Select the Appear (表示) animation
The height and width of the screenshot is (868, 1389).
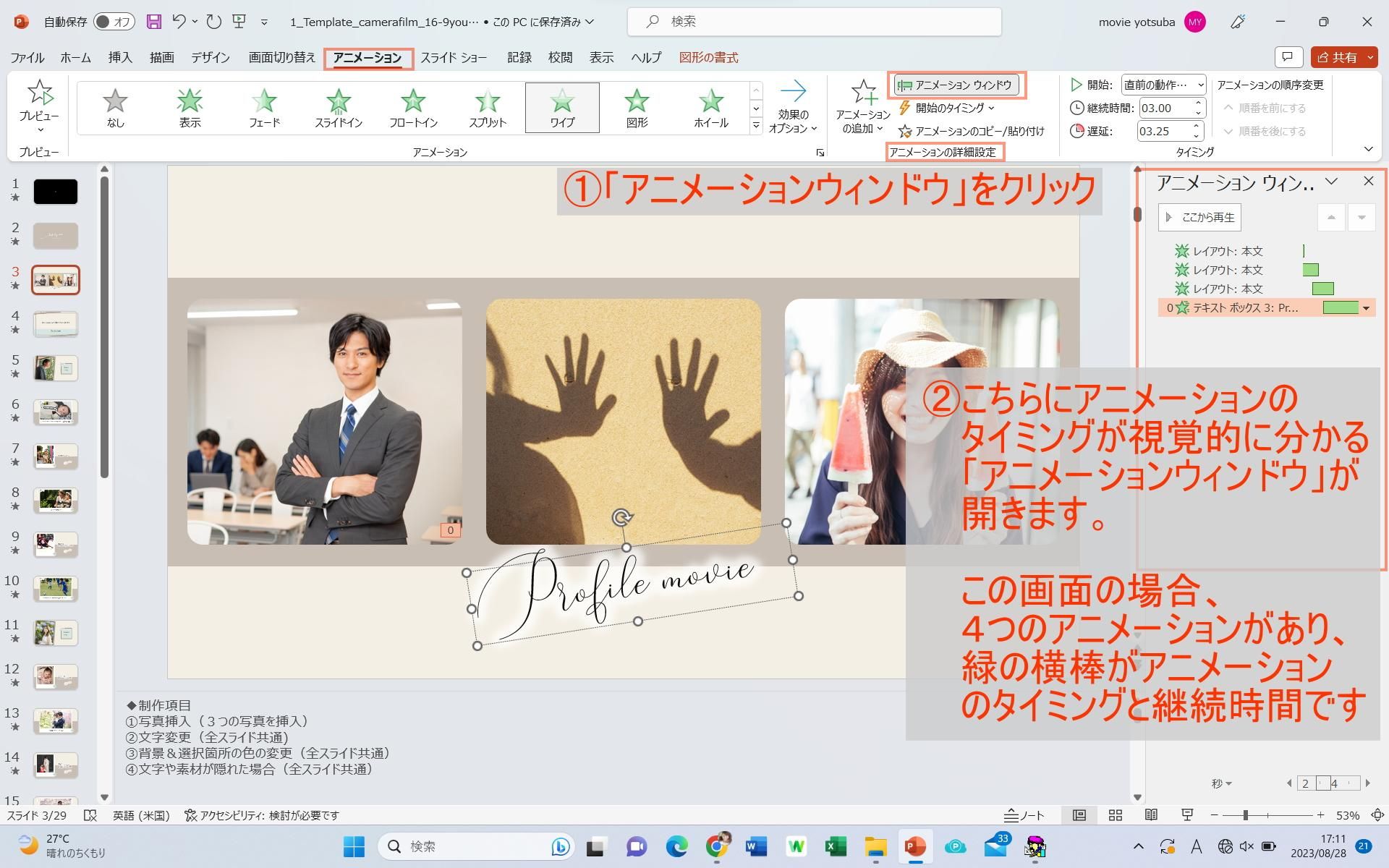pyautogui.click(x=190, y=108)
